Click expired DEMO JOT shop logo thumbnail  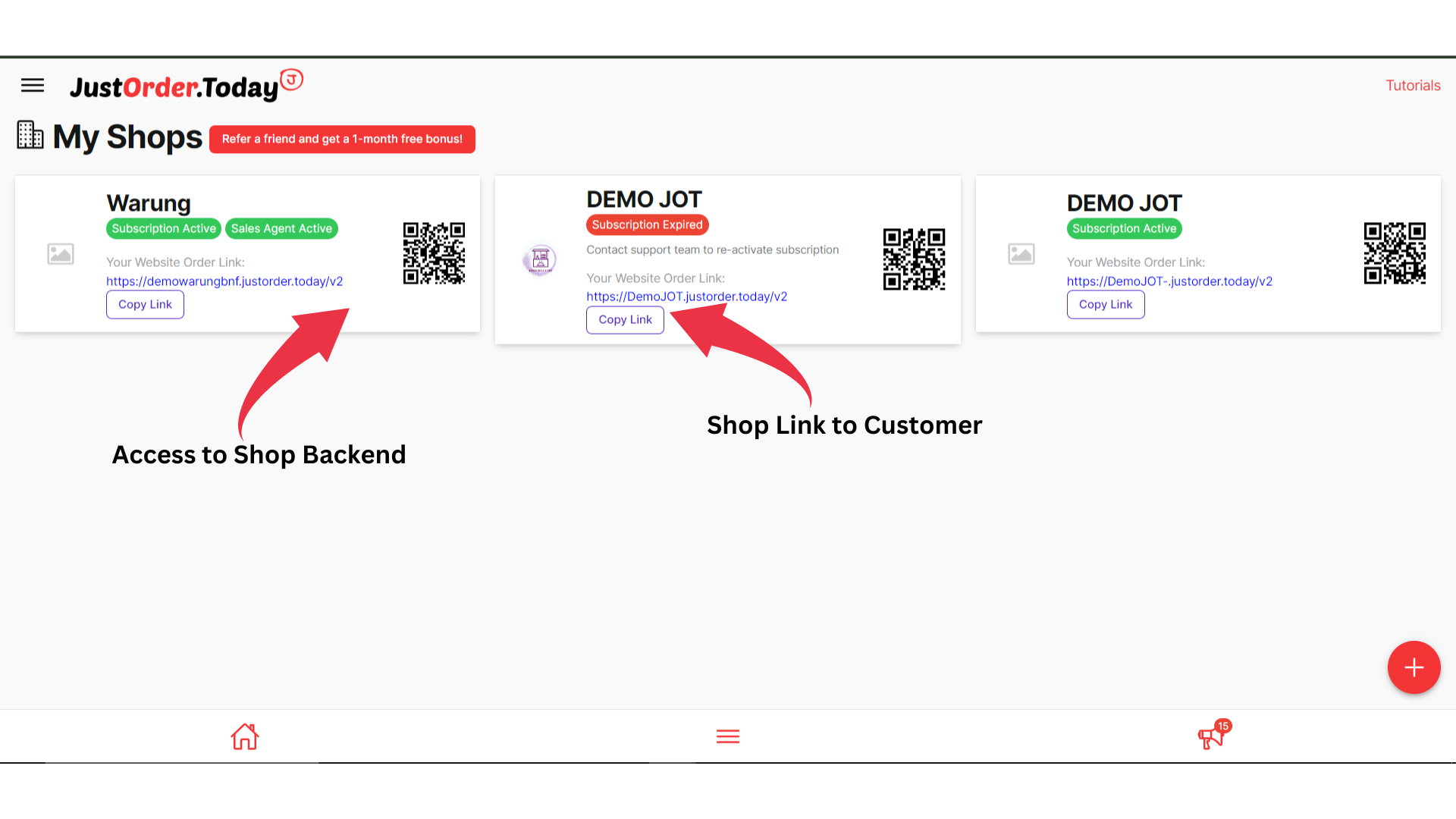pyautogui.click(x=540, y=259)
